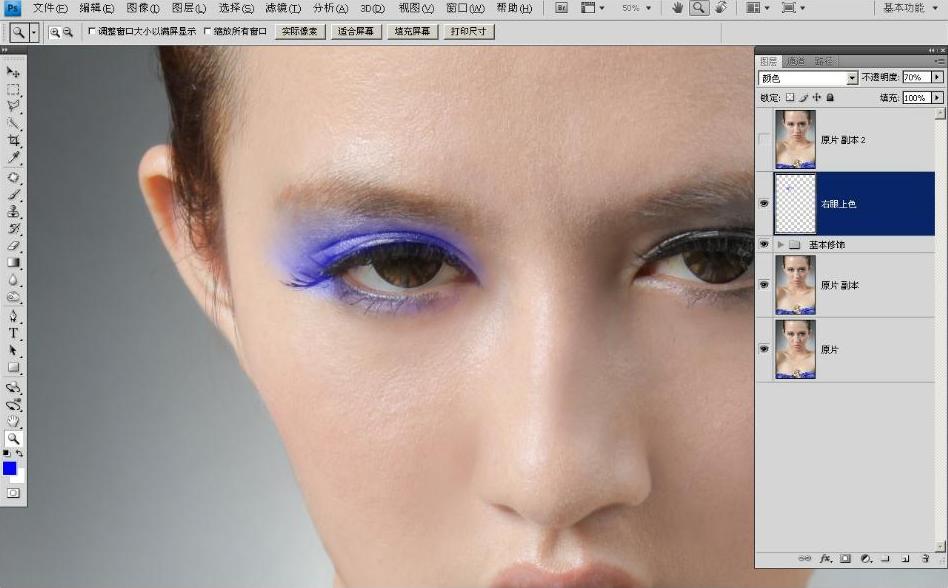
Task: Select the Blur tool
Action: click(x=13, y=280)
